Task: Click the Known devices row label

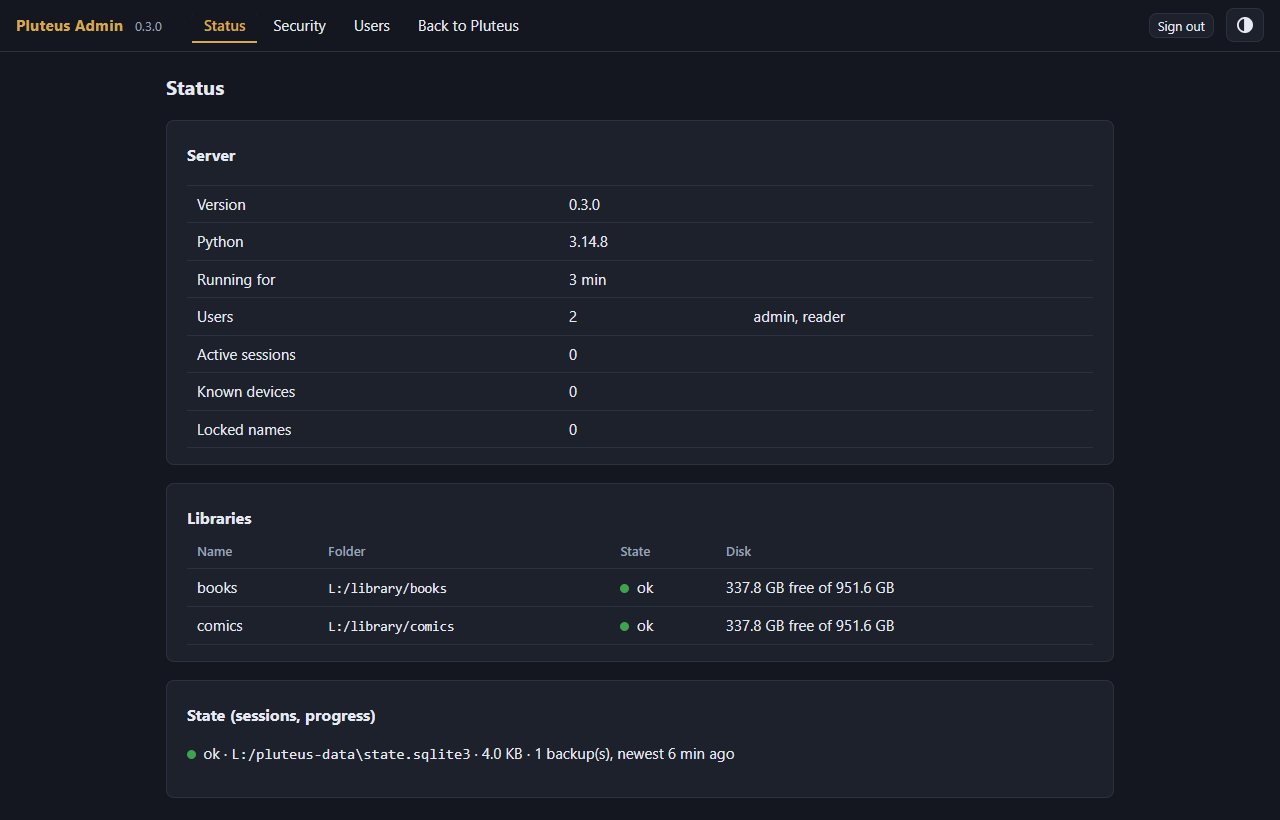Action: [246, 392]
